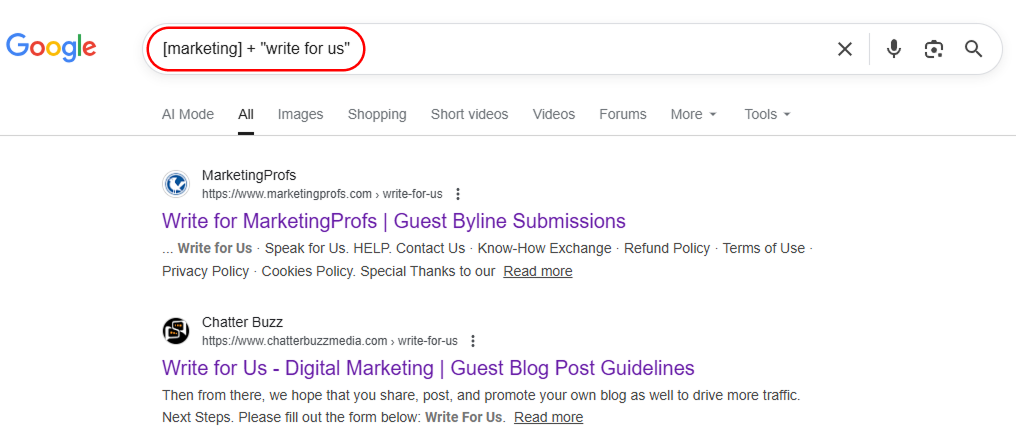Image resolution: width=1016 pixels, height=443 pixels.
Task: Switch to the Videos tab
Action: click(554, 115)
